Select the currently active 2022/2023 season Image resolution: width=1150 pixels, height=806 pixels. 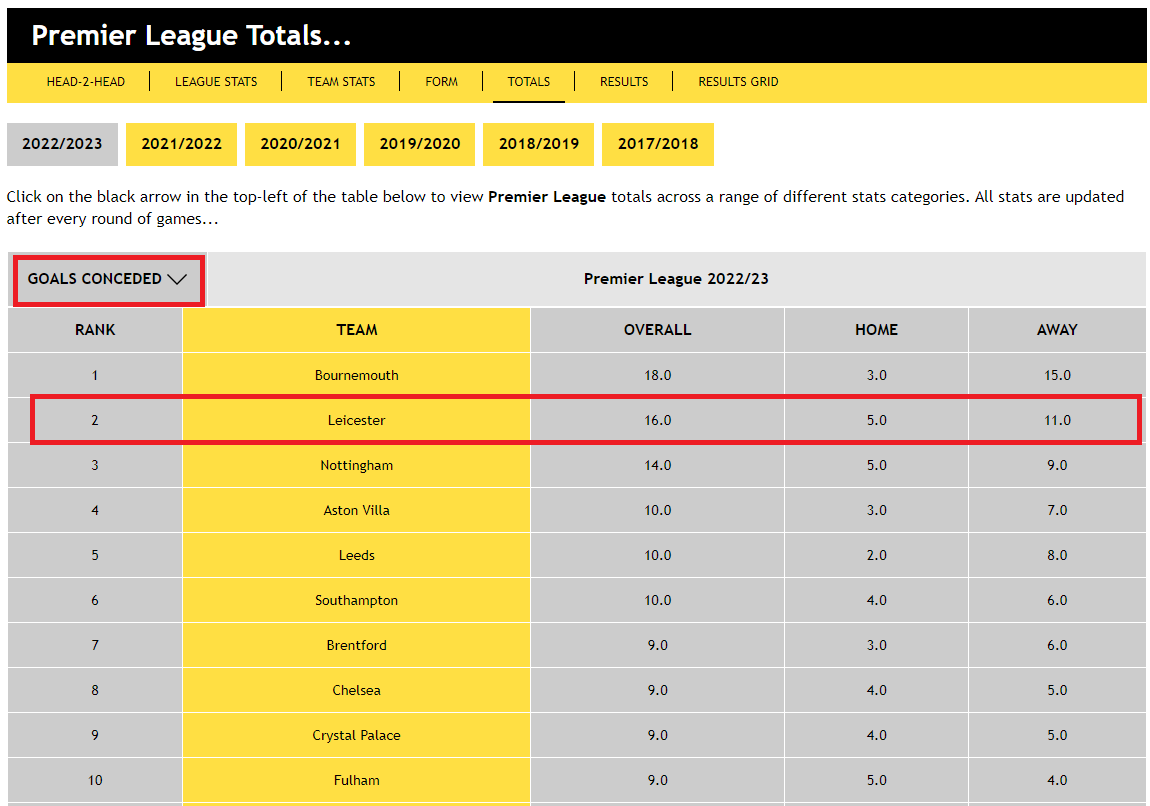tap(62, 144)
